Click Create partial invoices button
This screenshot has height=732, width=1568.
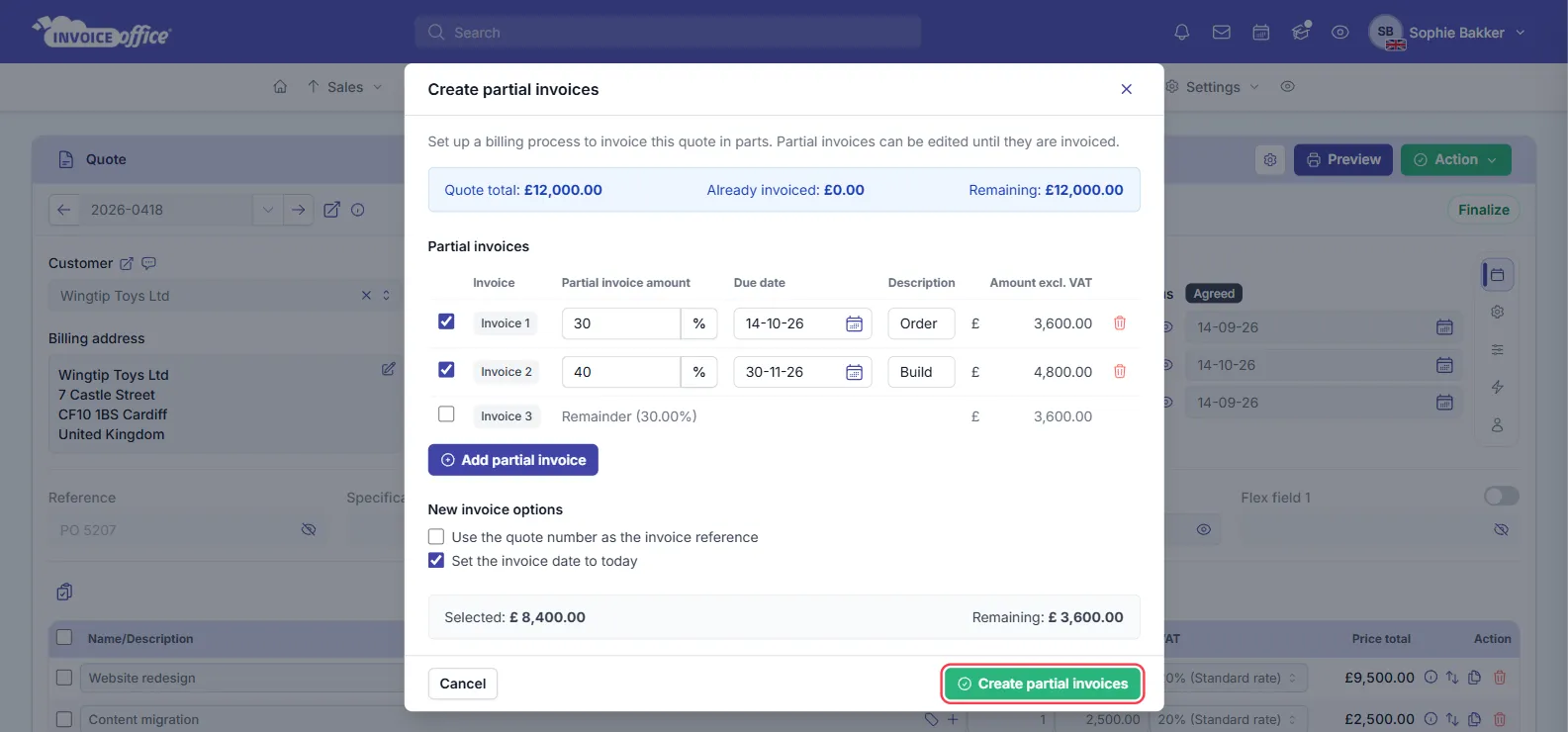click(x=1043, y=684)
